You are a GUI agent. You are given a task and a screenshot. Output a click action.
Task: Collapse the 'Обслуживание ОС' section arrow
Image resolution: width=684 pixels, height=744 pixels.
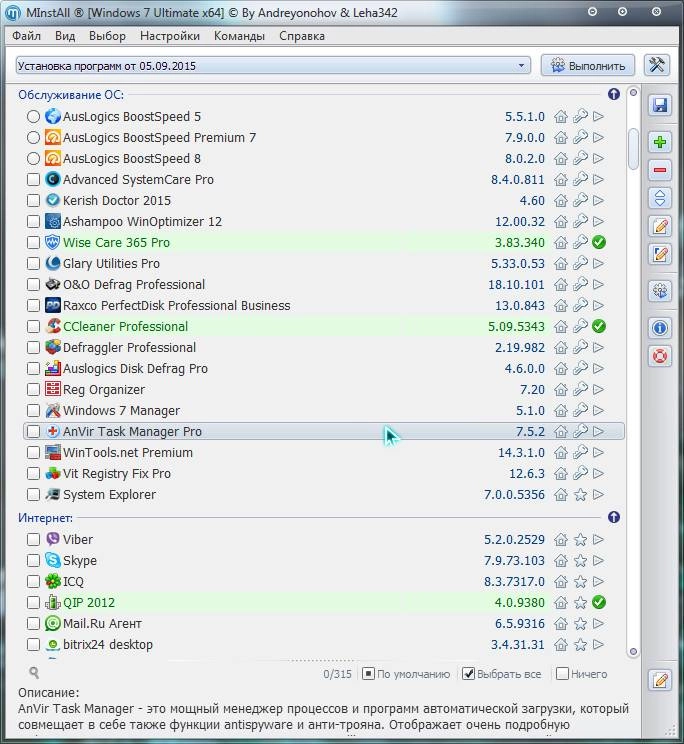click(x=614, y=94)
